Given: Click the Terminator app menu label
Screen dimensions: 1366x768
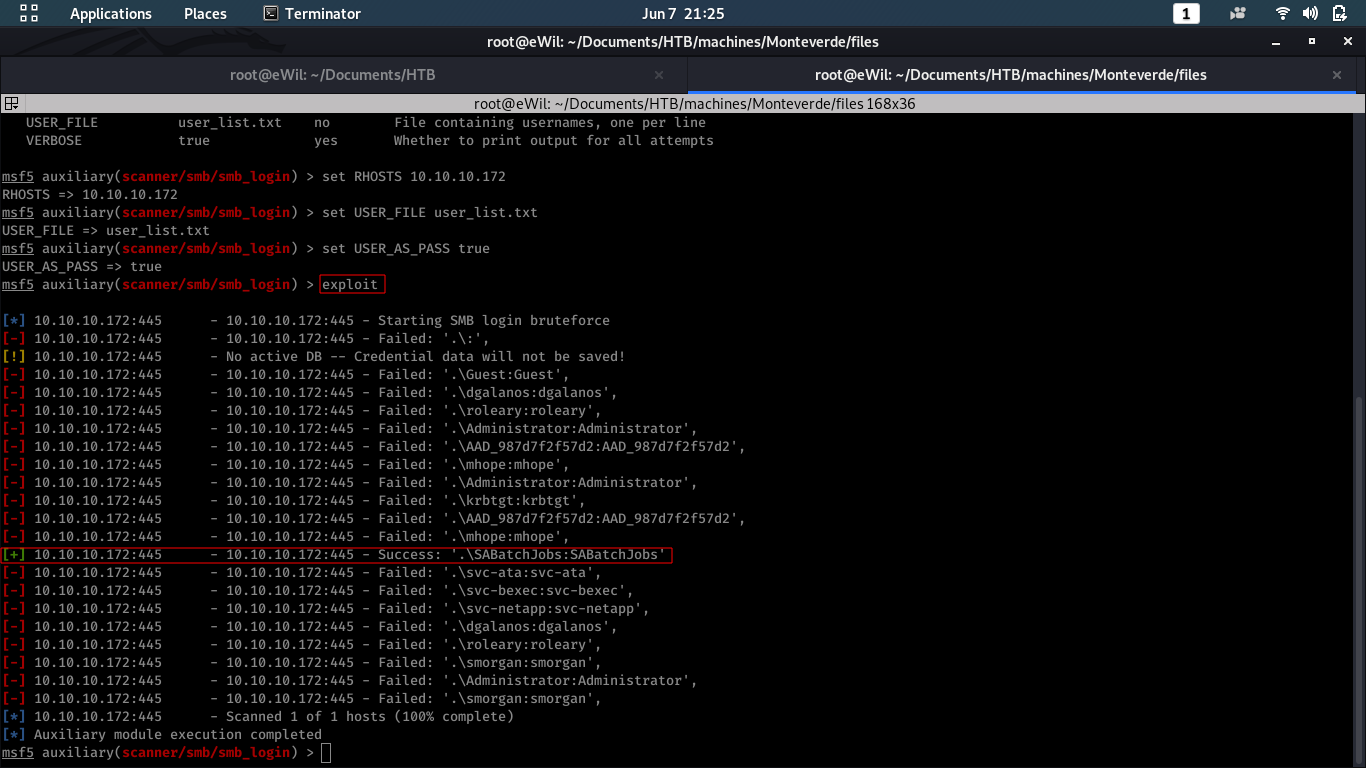Looking at the screenshot, I should (323, 13).
